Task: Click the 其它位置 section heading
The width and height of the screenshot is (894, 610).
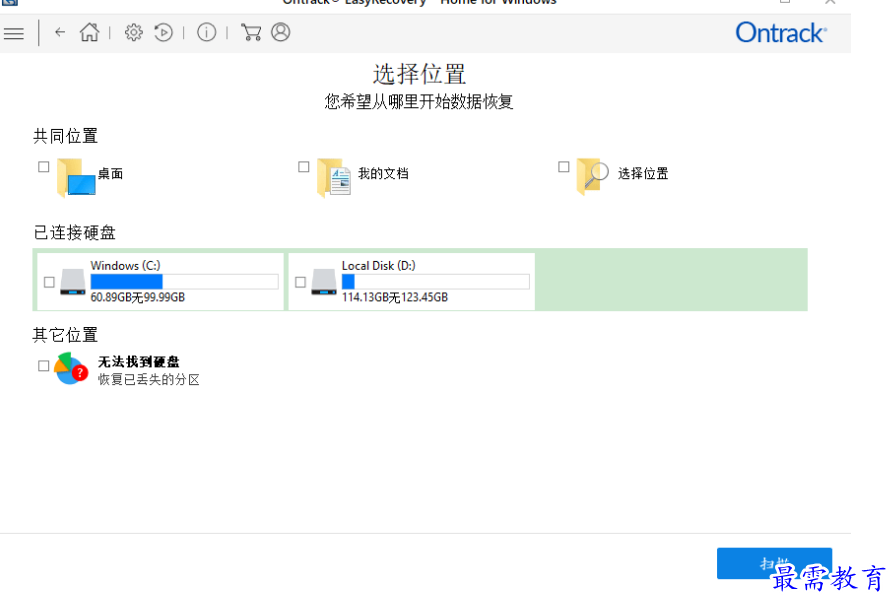Action: coord(65,335)
